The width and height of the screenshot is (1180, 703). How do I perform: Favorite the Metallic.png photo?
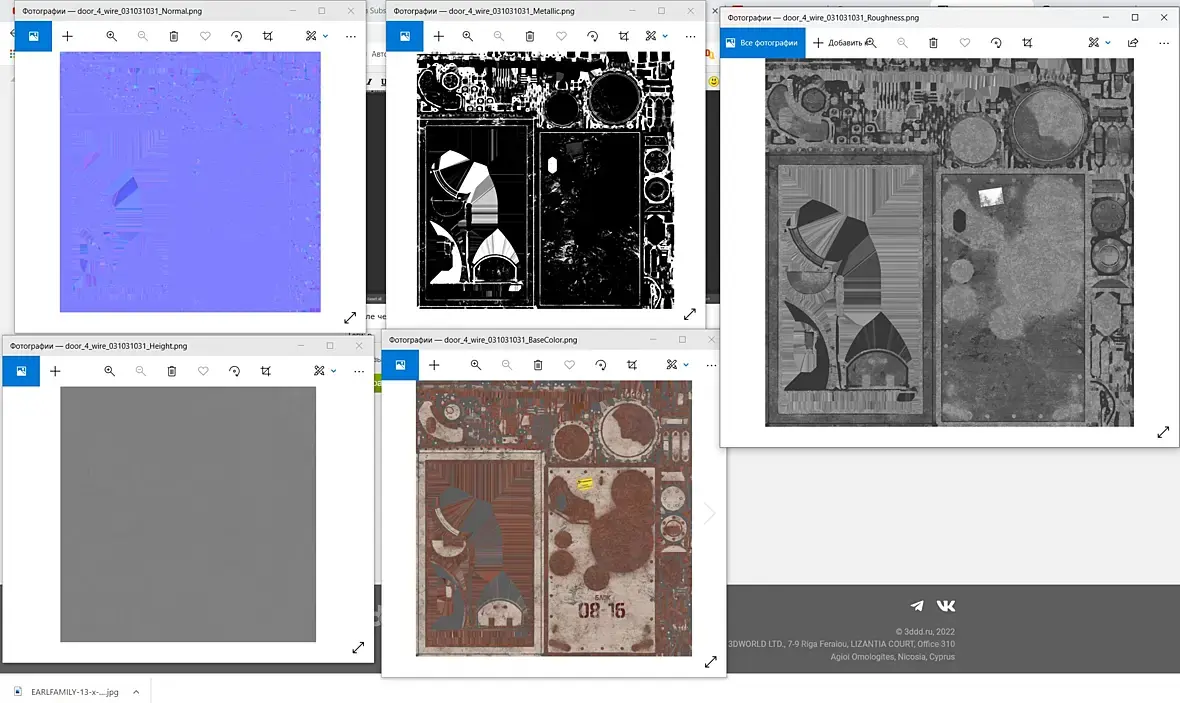point(561,36)
